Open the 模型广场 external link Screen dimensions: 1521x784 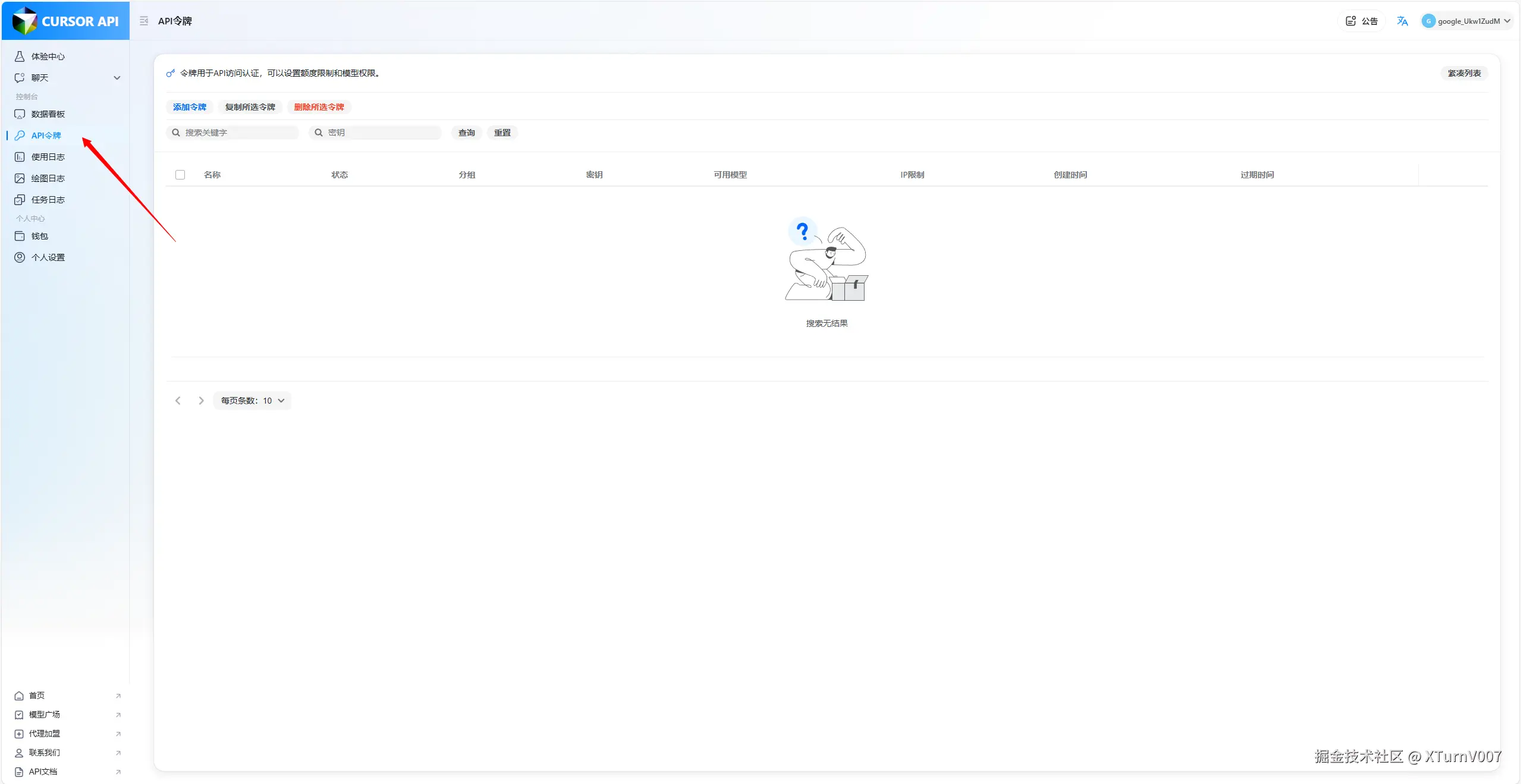coord(45,714)
